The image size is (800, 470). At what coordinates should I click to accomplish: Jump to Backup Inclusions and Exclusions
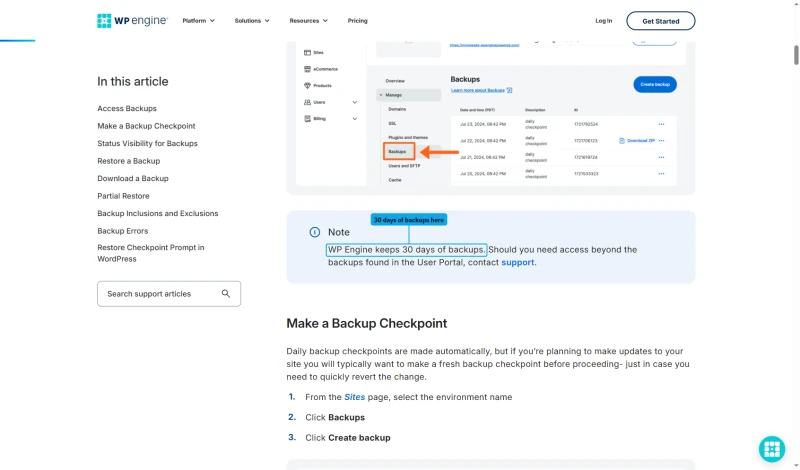point(158,213)
